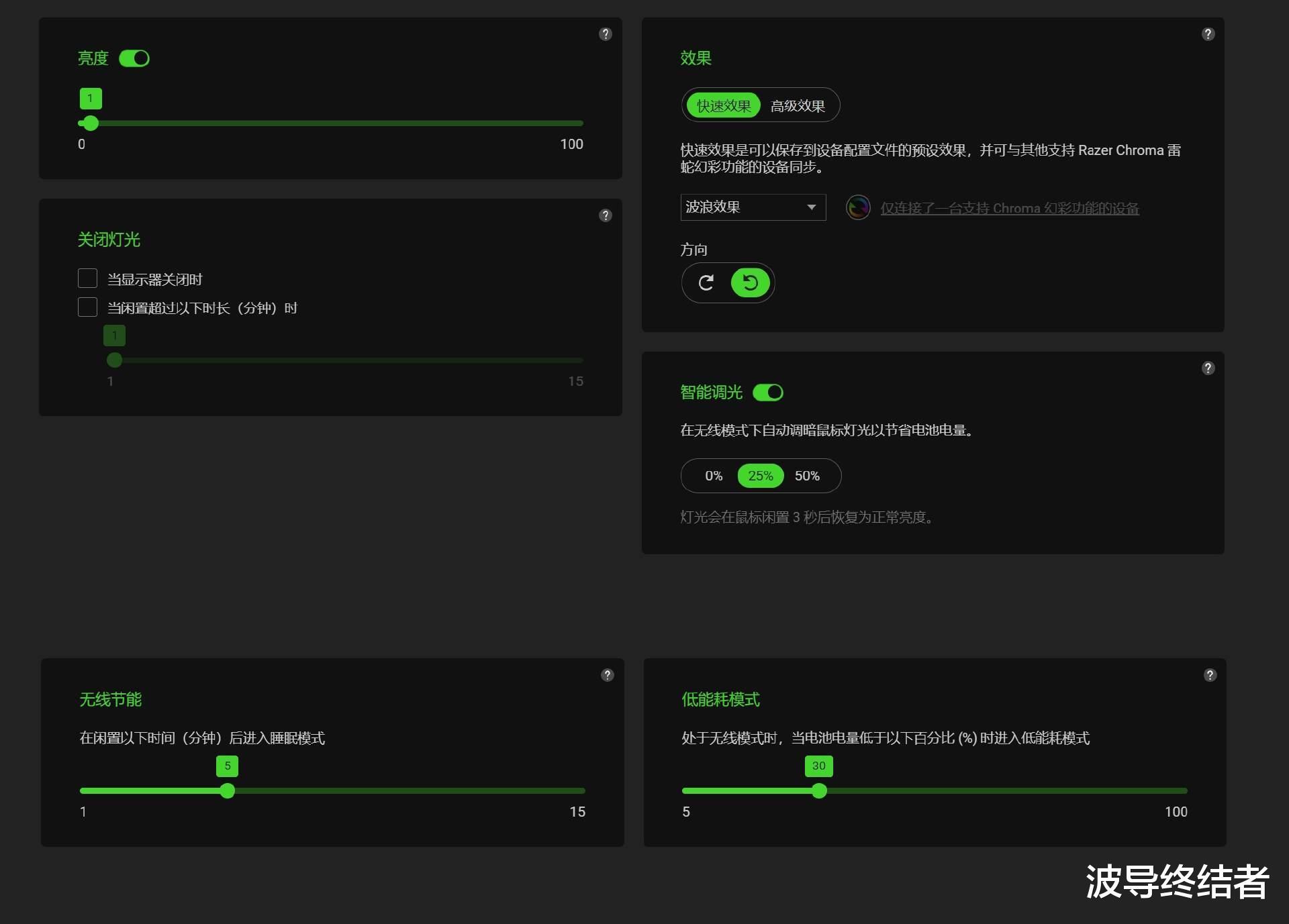Click help icon in 亮度 brightness panel

pyautogui.click(x=605, y=34)
